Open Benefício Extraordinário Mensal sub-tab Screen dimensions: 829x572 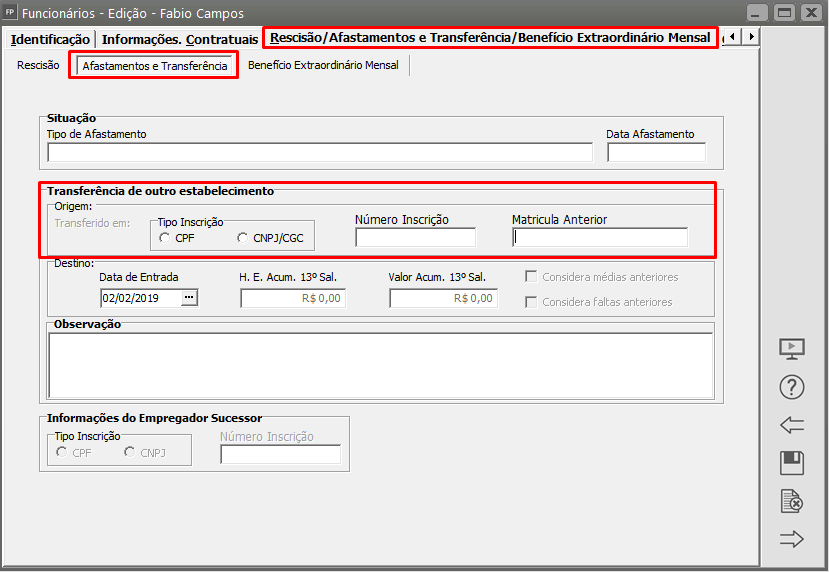pos(323,66)
